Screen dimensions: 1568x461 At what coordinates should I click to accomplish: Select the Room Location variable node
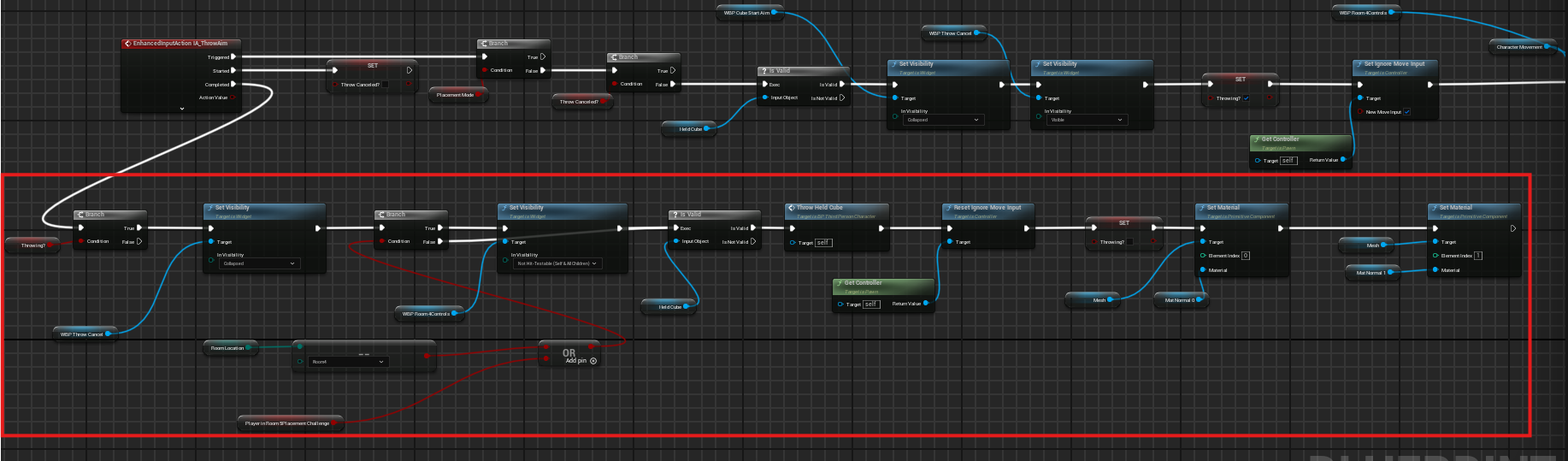tap(230, 348)
